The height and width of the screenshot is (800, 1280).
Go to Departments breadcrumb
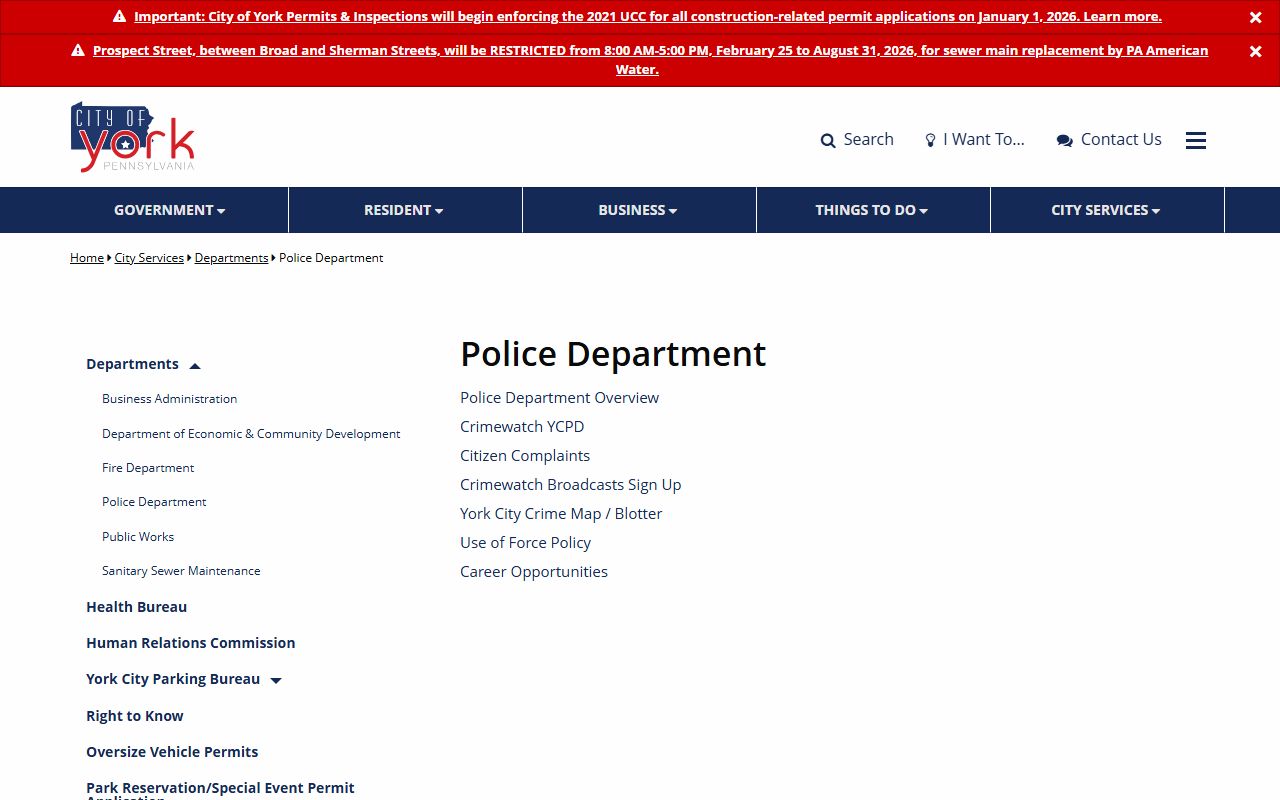(231, 258)
